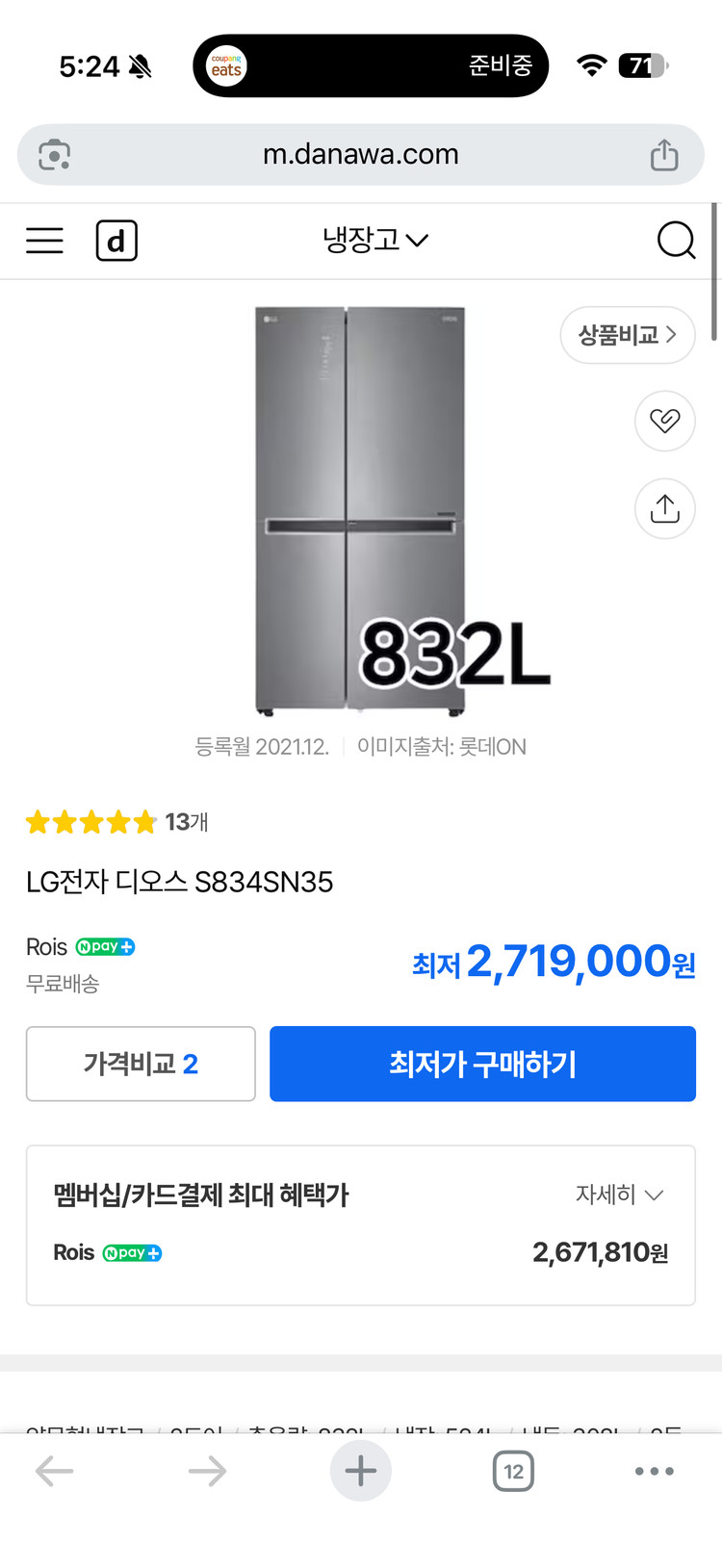The height and width of the screenshot is (1568, 722).
Task: Tap the refrigerator product image
Action: click(x=360, y=510)
